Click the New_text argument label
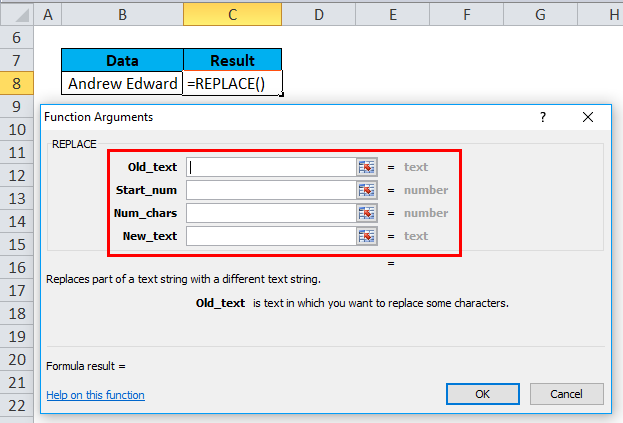Viewport: 623px width, 423px height. [x=150, y=236]
